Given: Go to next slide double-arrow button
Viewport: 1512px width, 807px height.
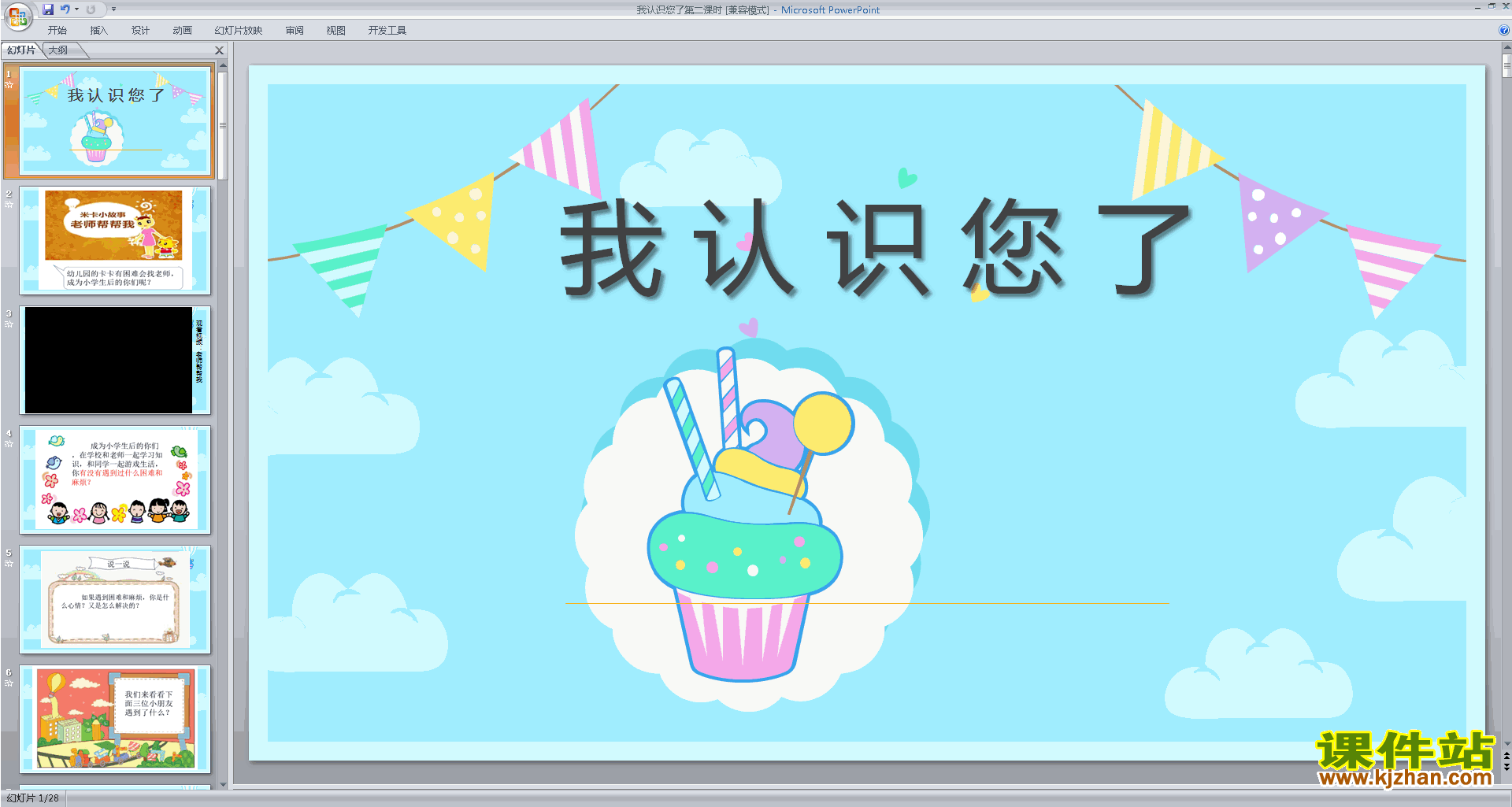Looking at the screenshot, I should click(x=1506, y=767).
